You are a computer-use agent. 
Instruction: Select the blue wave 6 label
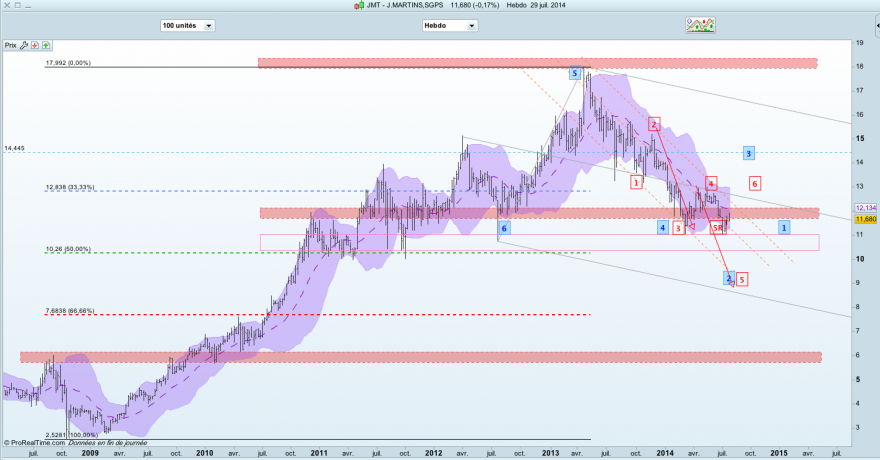click(504, 228)
